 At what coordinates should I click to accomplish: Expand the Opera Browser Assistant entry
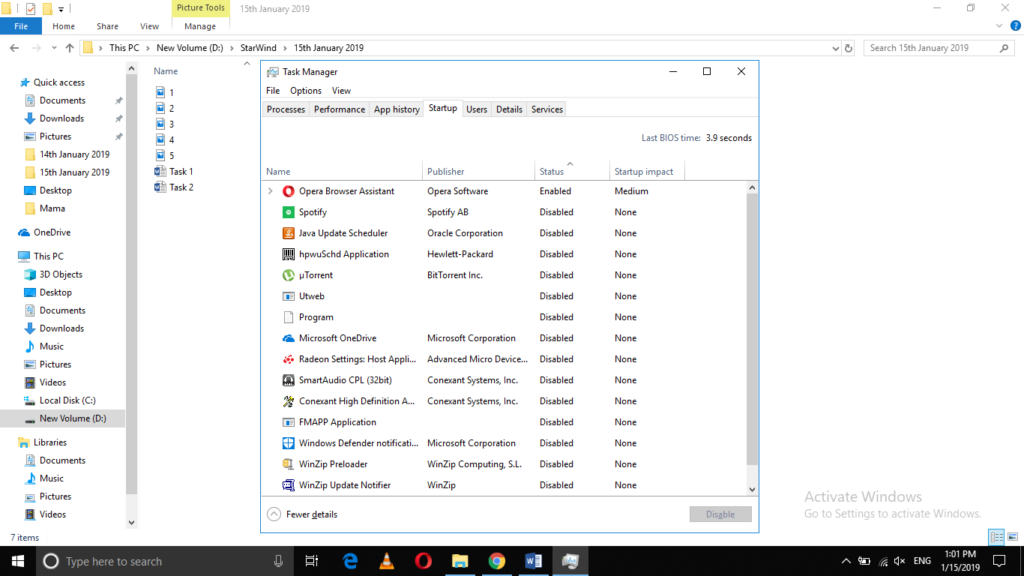pyautogui.click(x=270, y=191)
